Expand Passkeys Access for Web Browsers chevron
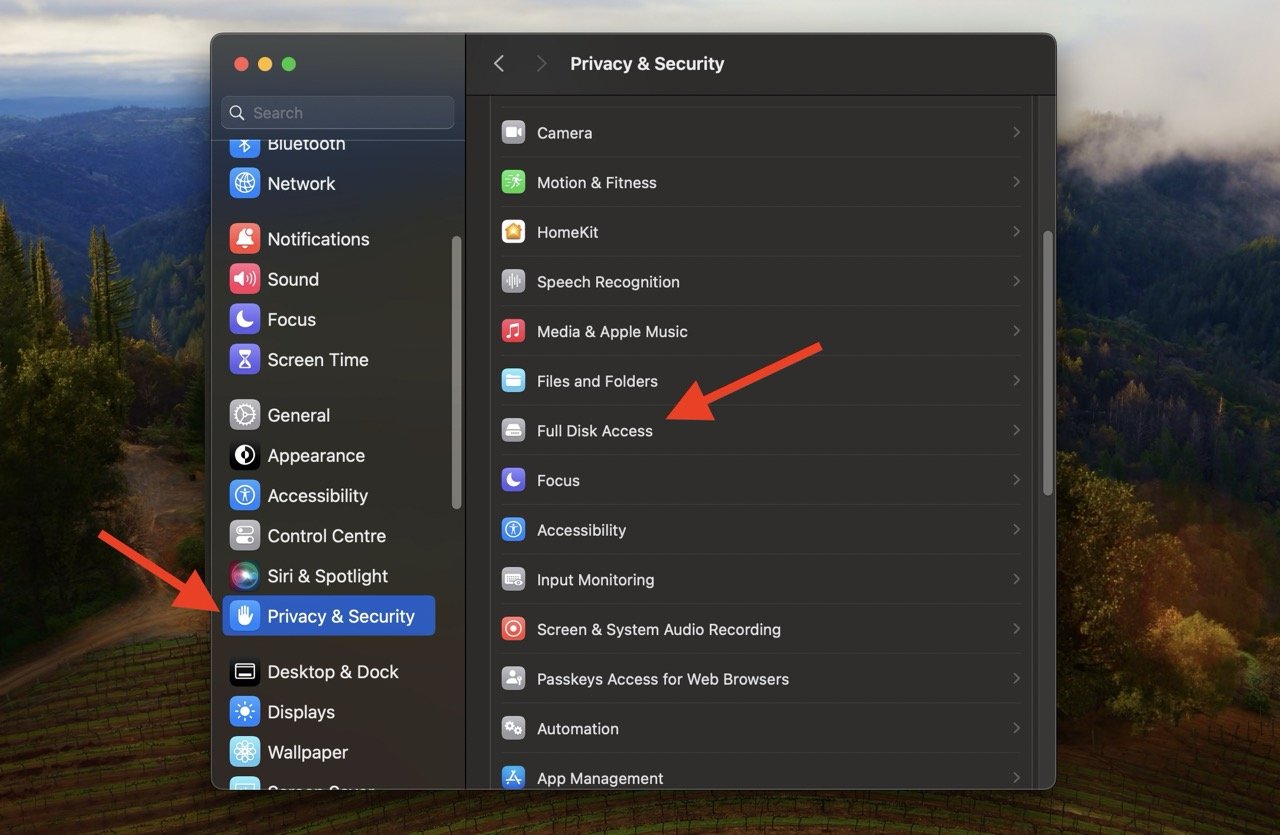The image size is (1280, 835). 1015,678
